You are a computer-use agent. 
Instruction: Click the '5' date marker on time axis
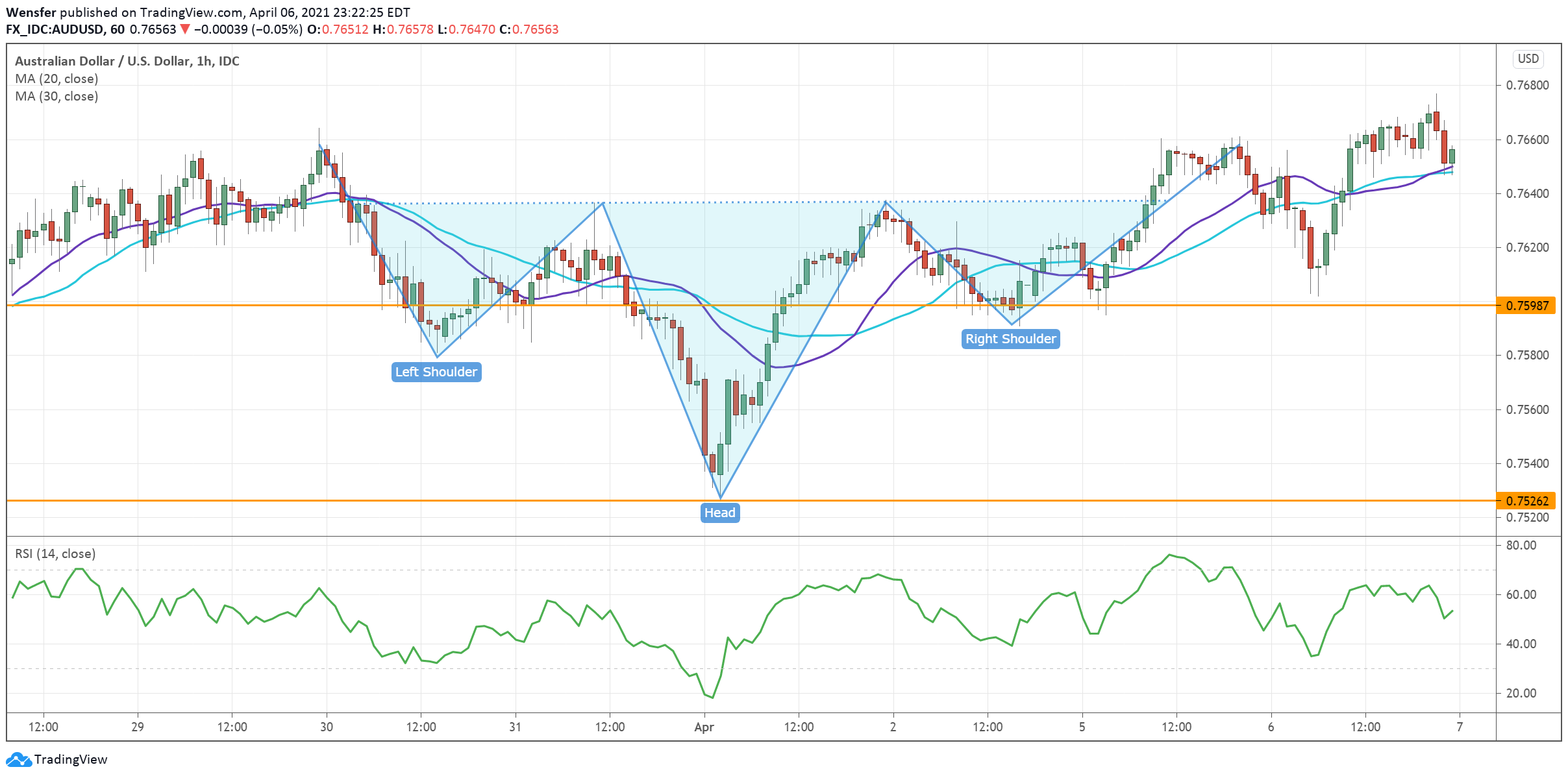1082,727
